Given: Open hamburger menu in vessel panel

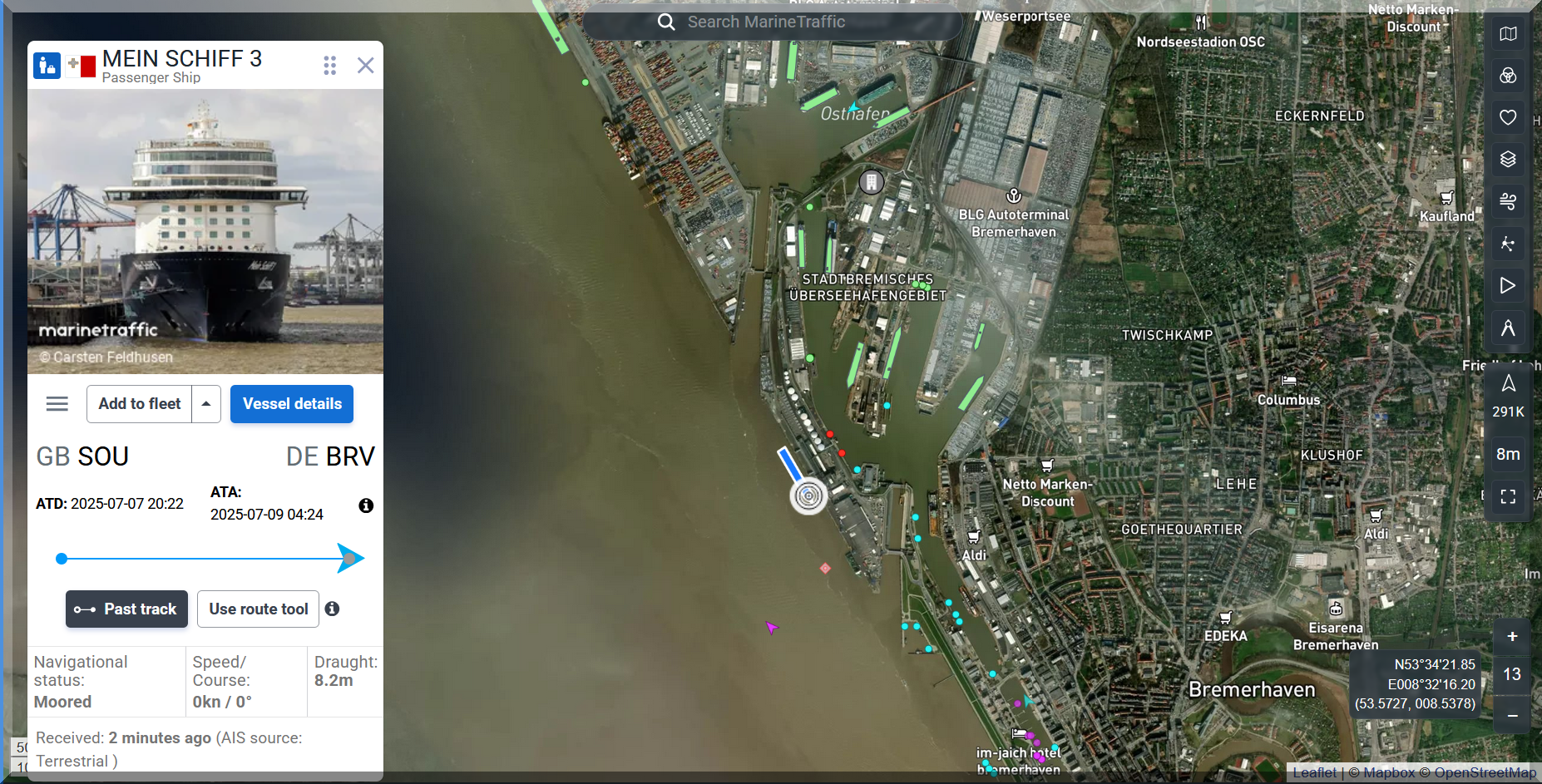Looking at the screenshot, I should tap(57, 404).
